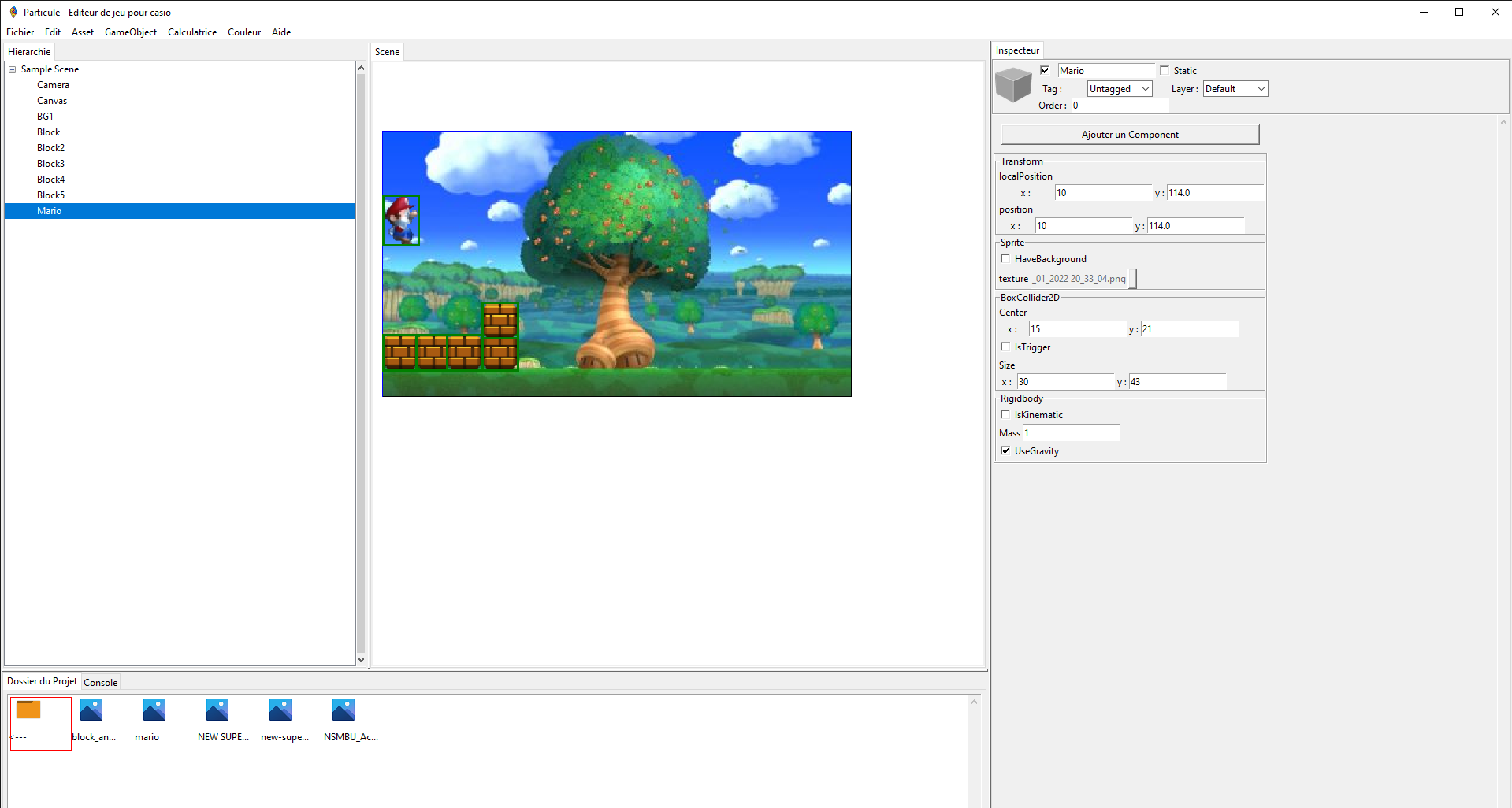Click the position y field
The width and height of the screenshot is (1512, 808).
point(1195,226)
